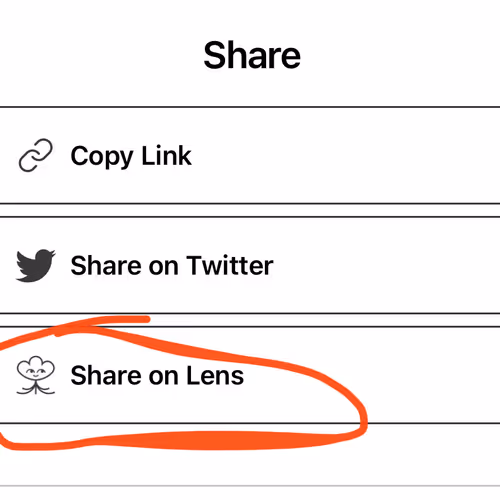Choose Share on Twitter
500x500 pixels.
click(x=250, y=265)
